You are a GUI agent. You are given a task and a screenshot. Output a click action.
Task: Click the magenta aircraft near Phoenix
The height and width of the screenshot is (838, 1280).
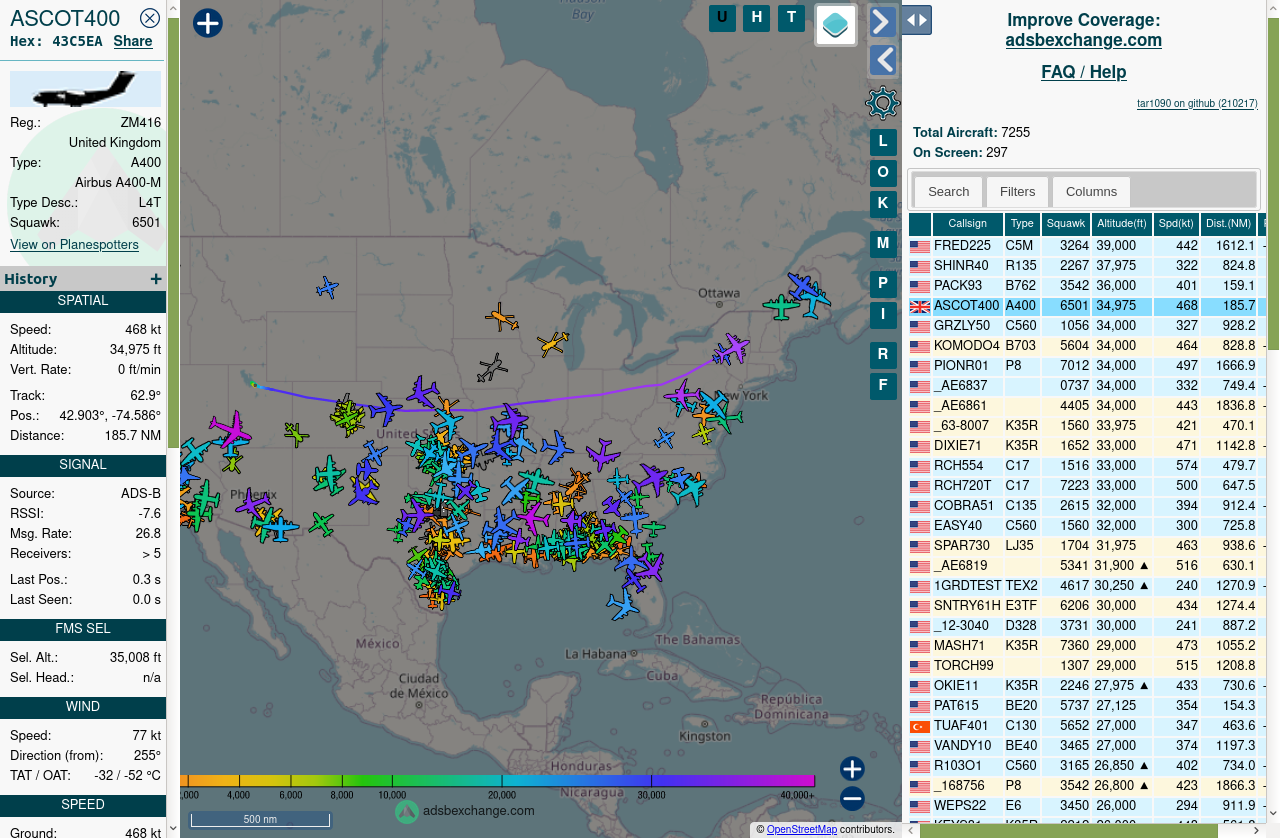coord(229,430)
